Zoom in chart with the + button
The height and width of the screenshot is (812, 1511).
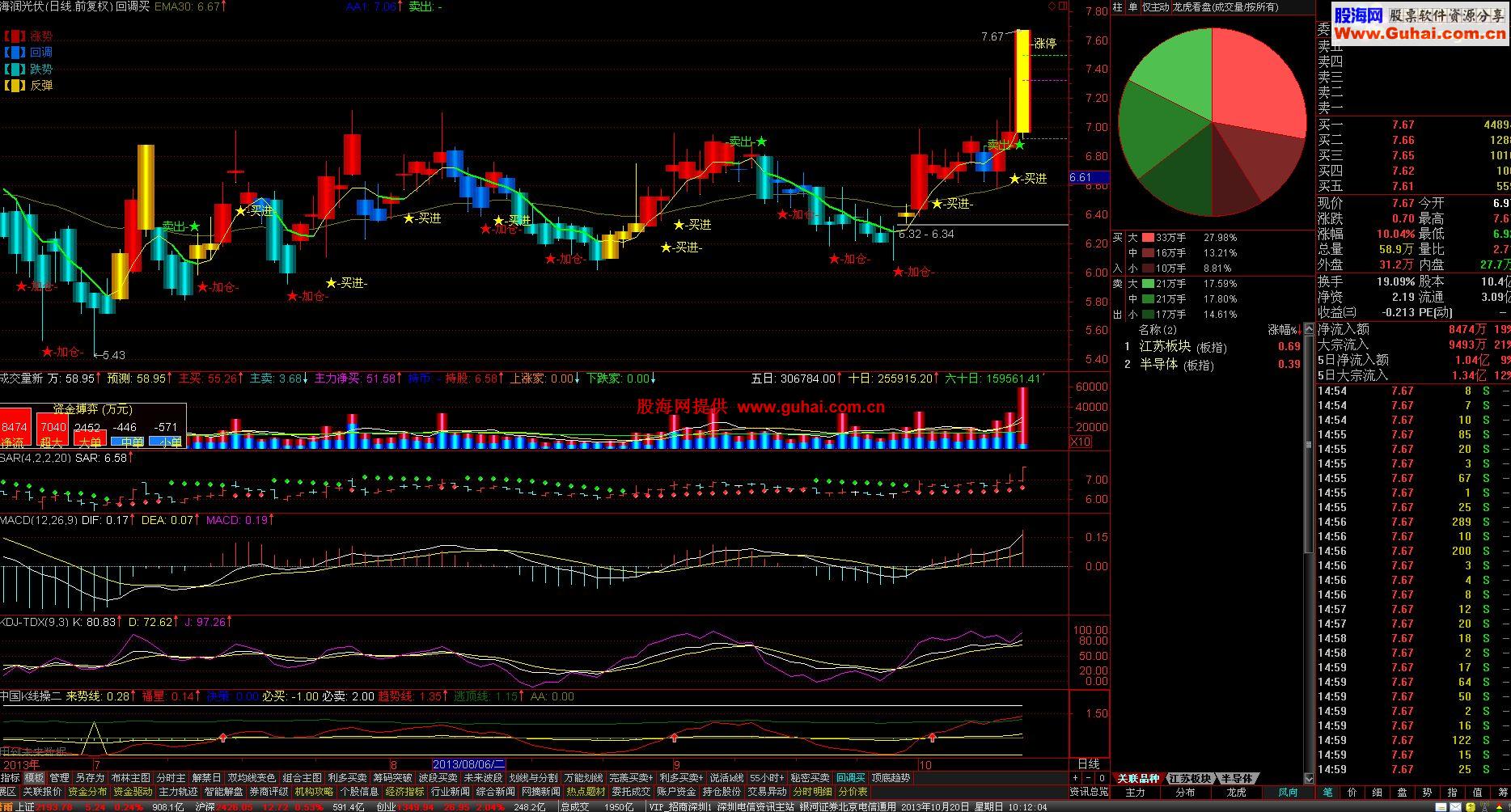pyautogui.click(x=1075, y=778)
